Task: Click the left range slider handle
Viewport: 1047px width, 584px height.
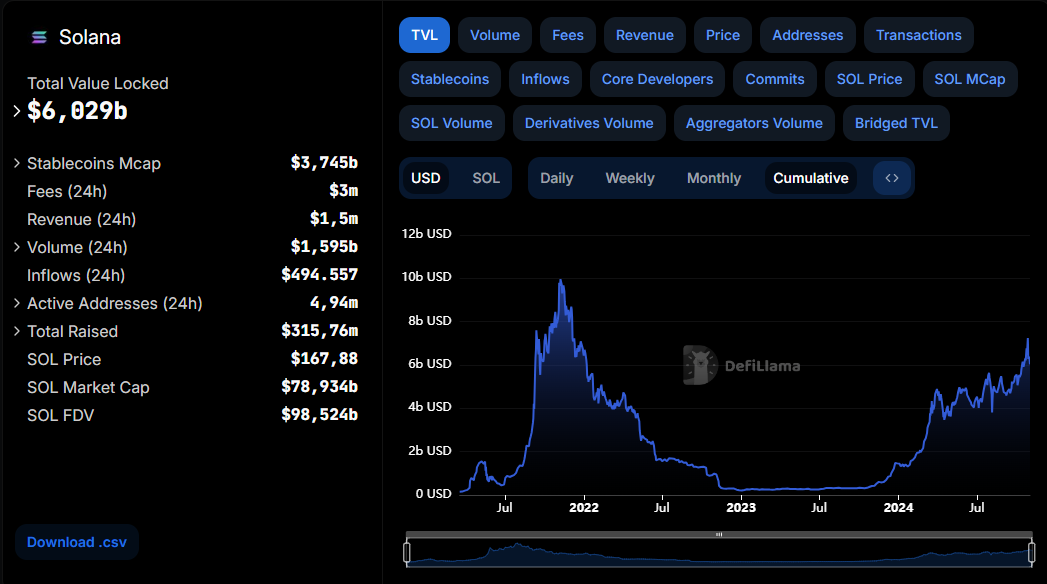Action: [x=407, y=553]
